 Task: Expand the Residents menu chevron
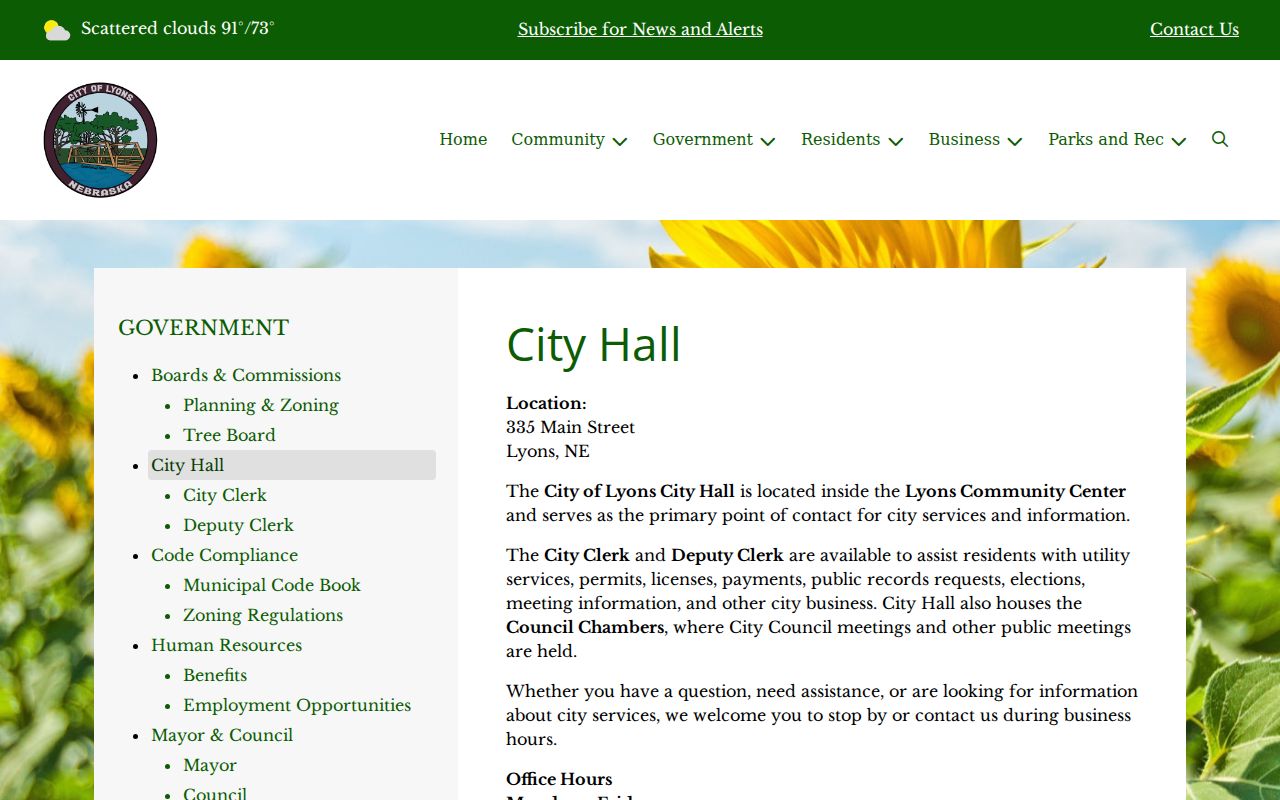(896, 141)
